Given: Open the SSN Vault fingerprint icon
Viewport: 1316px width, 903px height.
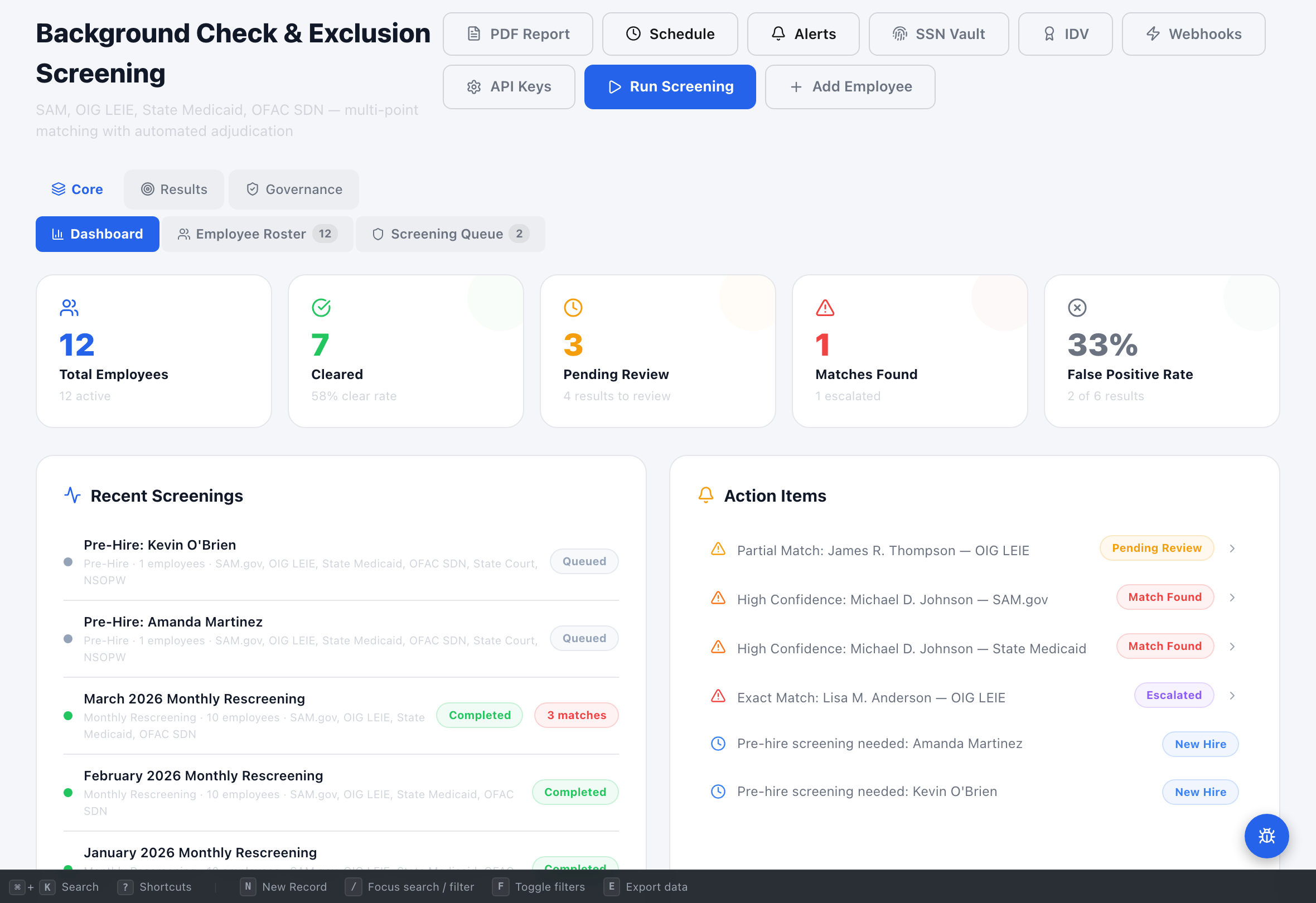Looking at the screenshot, I should [899, 33].
